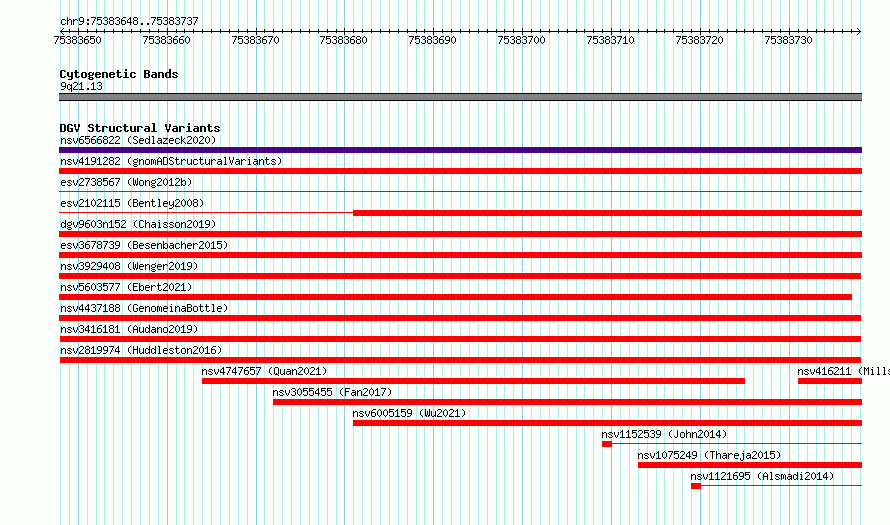The height and width of the screenshot is (525, 890).
Task: Click the esv2738567 (Wong2012b) label
Action: (x=126, y=182)
